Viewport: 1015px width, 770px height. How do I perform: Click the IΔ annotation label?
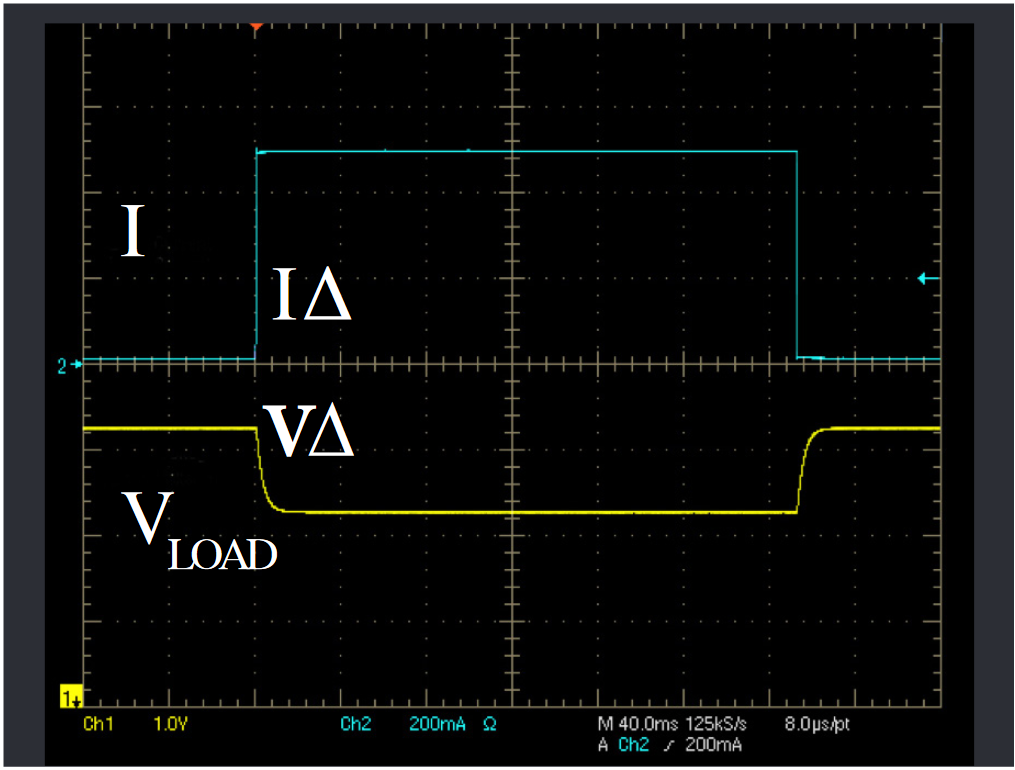(x=311, y=295)
